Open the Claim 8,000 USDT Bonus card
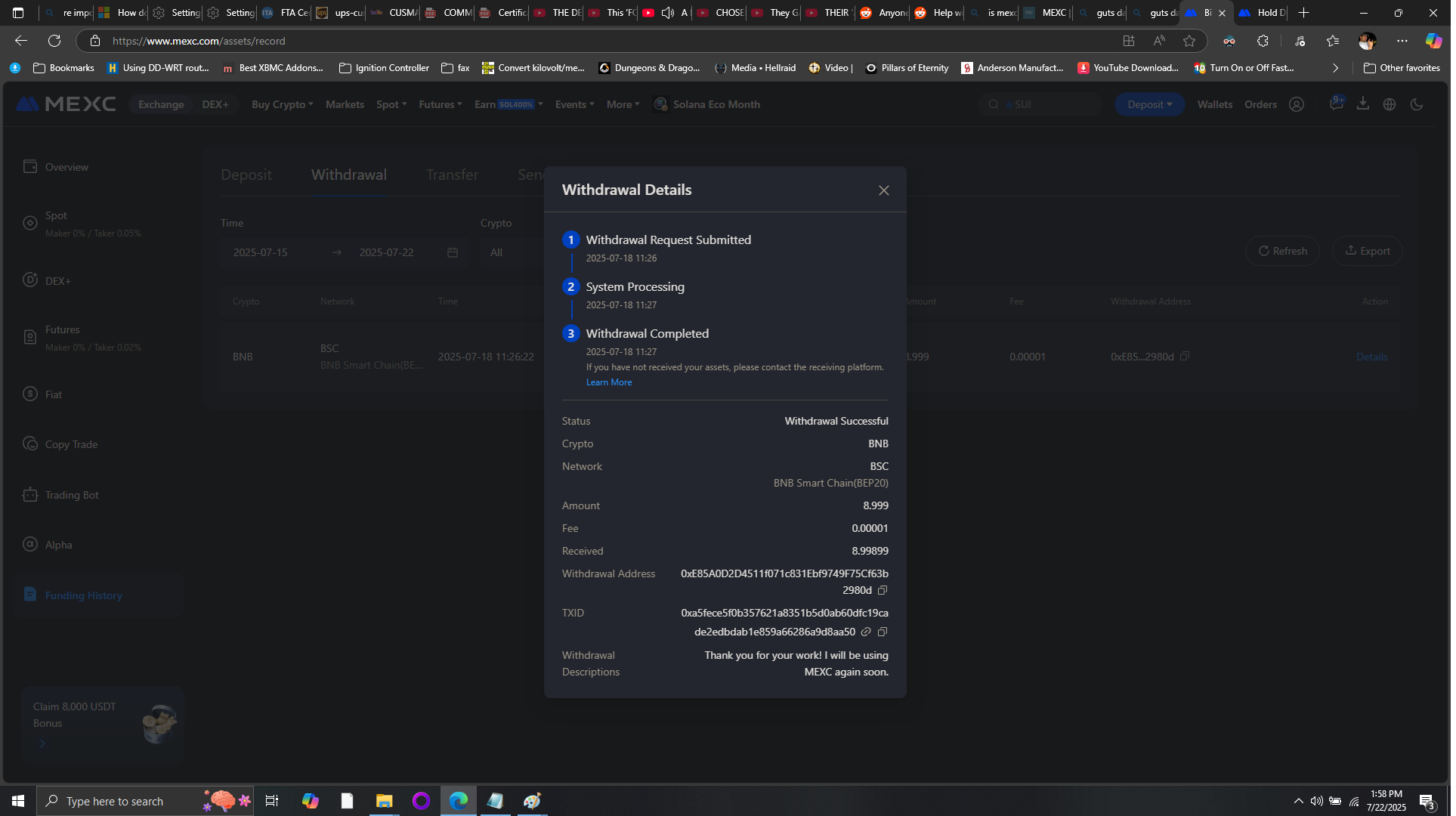 [x=102, y=725]
